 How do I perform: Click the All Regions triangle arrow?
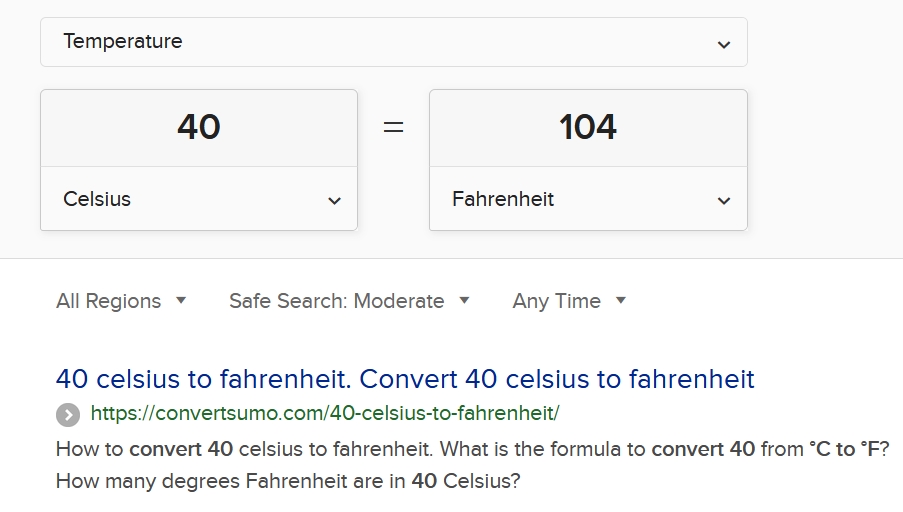pyautogui.click(x=181, y=300)
